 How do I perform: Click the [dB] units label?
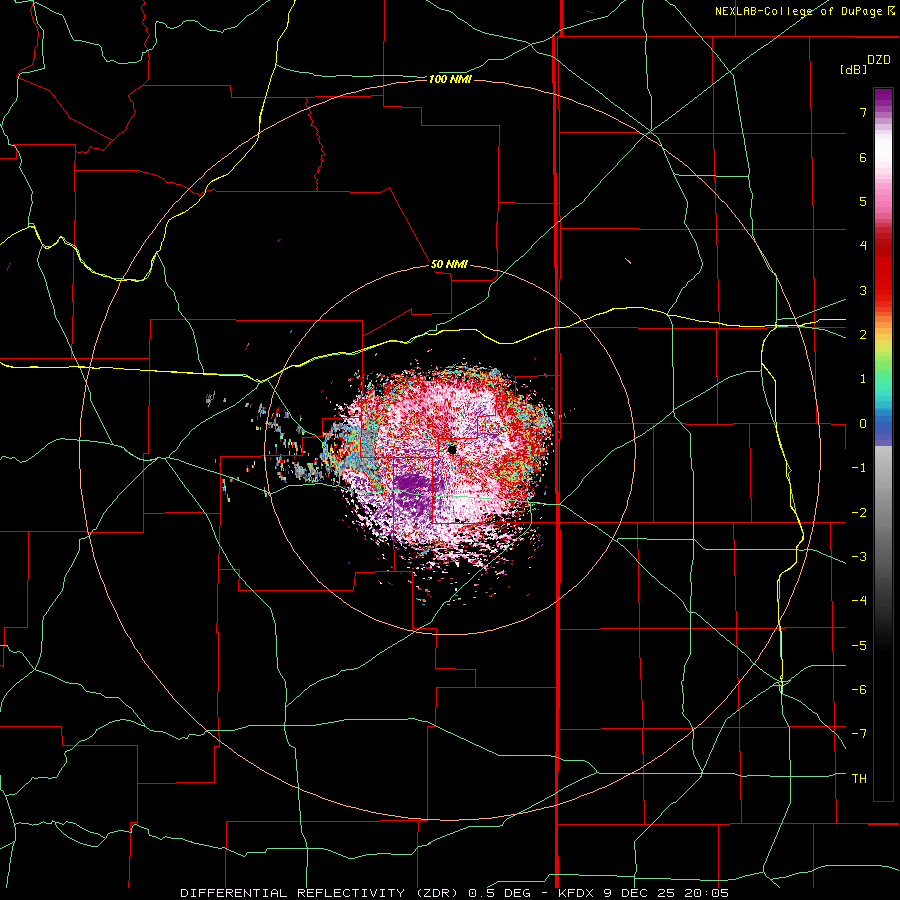coord(853,69)
